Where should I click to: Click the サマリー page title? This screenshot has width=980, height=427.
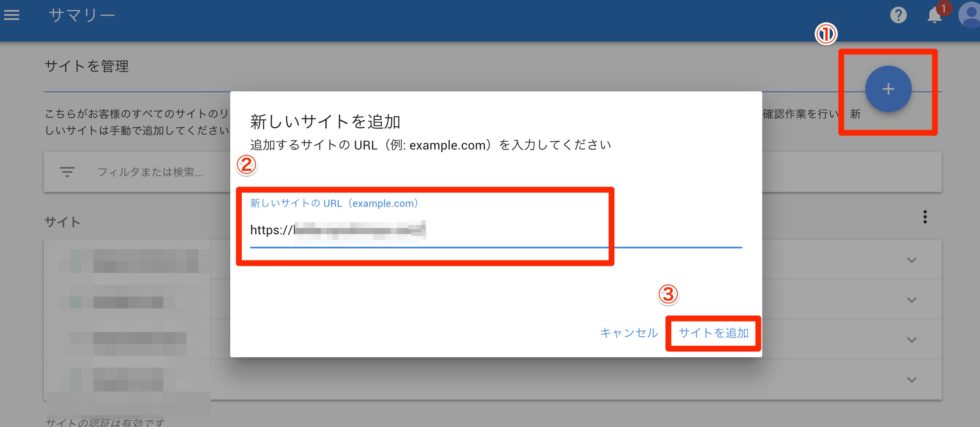click(81, 16)
